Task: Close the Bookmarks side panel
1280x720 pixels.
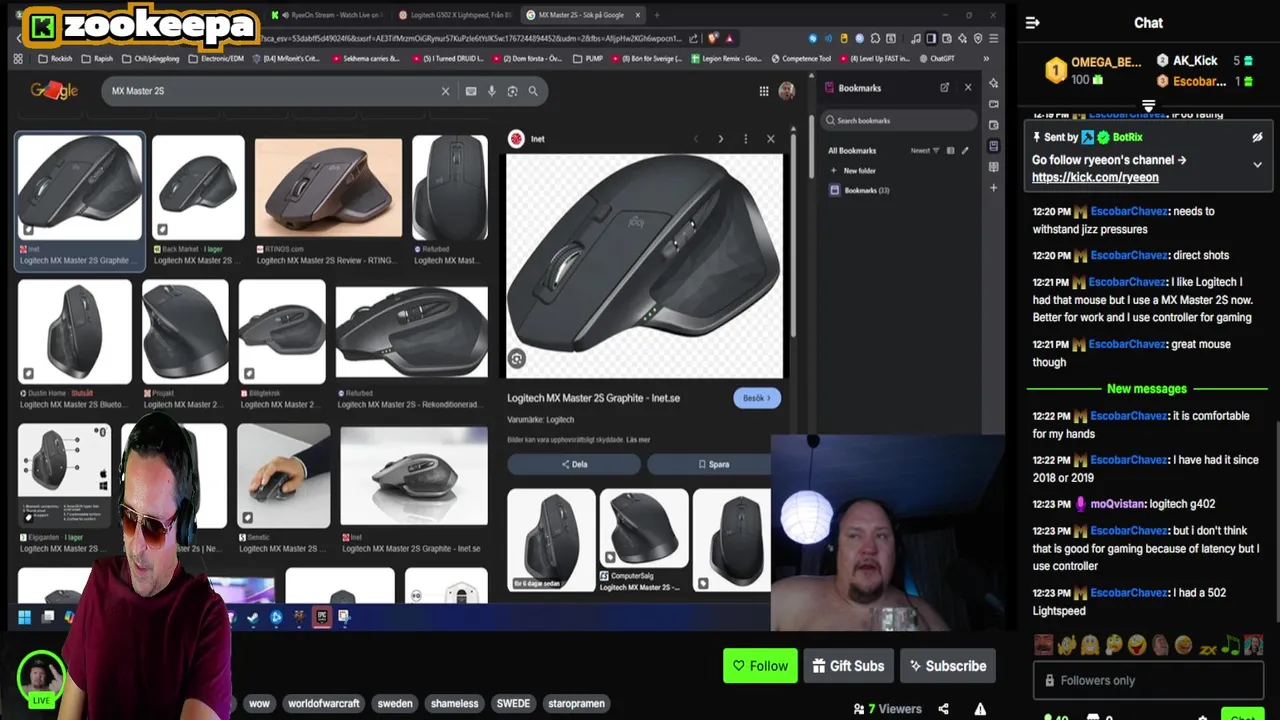Action: [x=968, y=88]
